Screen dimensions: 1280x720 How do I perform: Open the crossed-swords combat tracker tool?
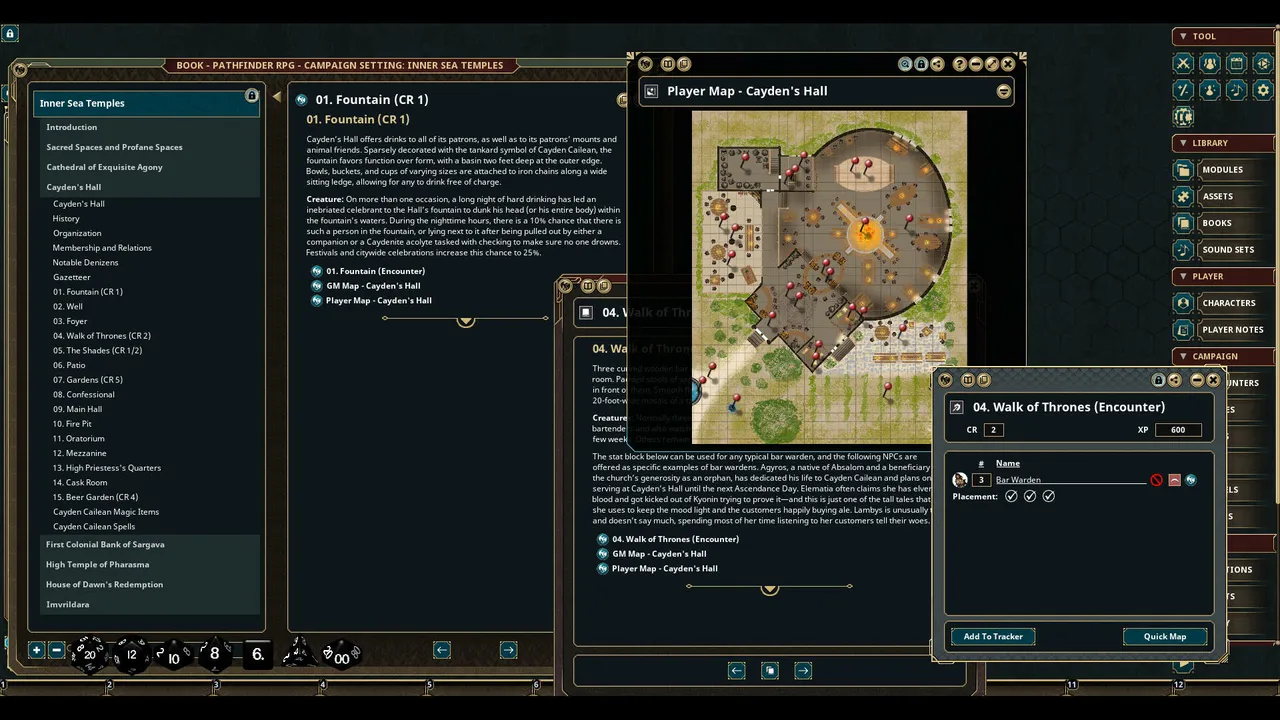coord(1184,63)
